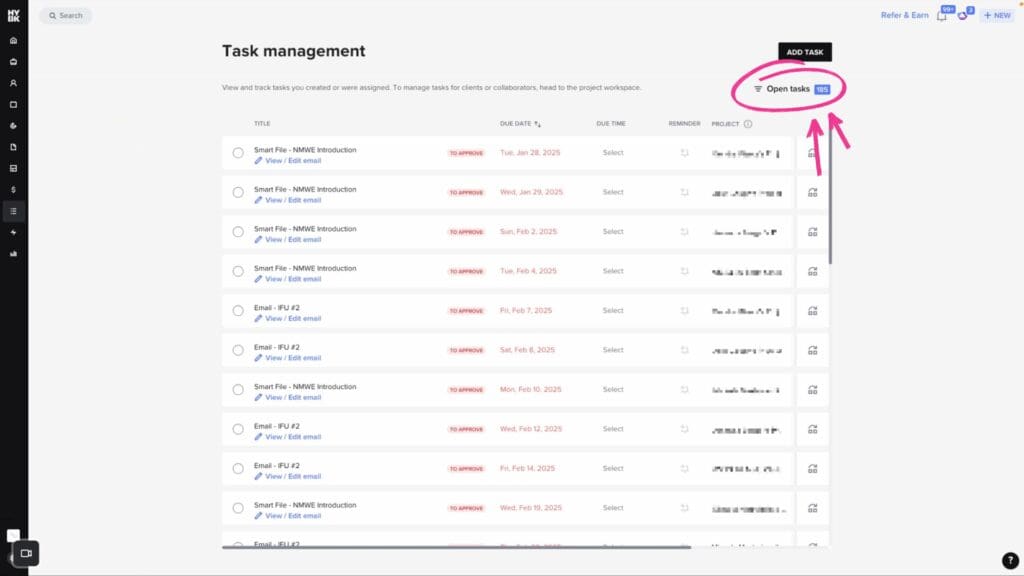Click the notifications icon showing 99+ badge

coord(942,15)
